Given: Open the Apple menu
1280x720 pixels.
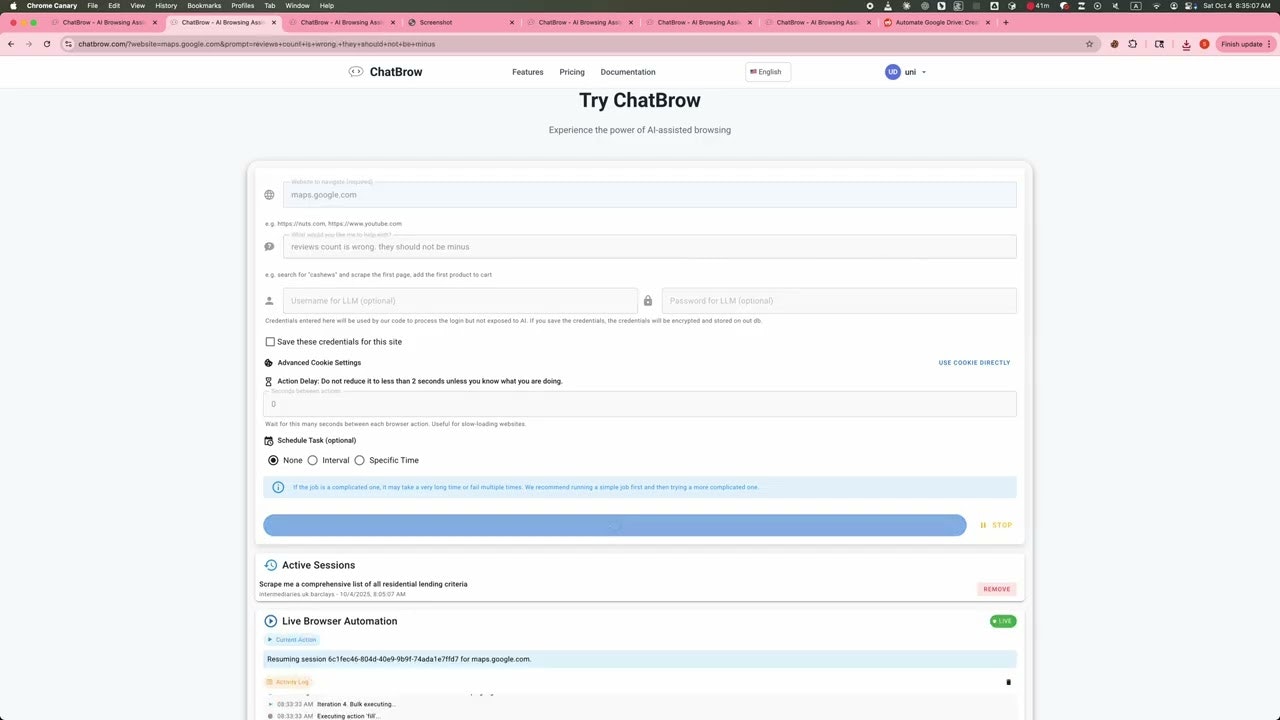Looking at the screenshot, I should (x=13, y=6).
